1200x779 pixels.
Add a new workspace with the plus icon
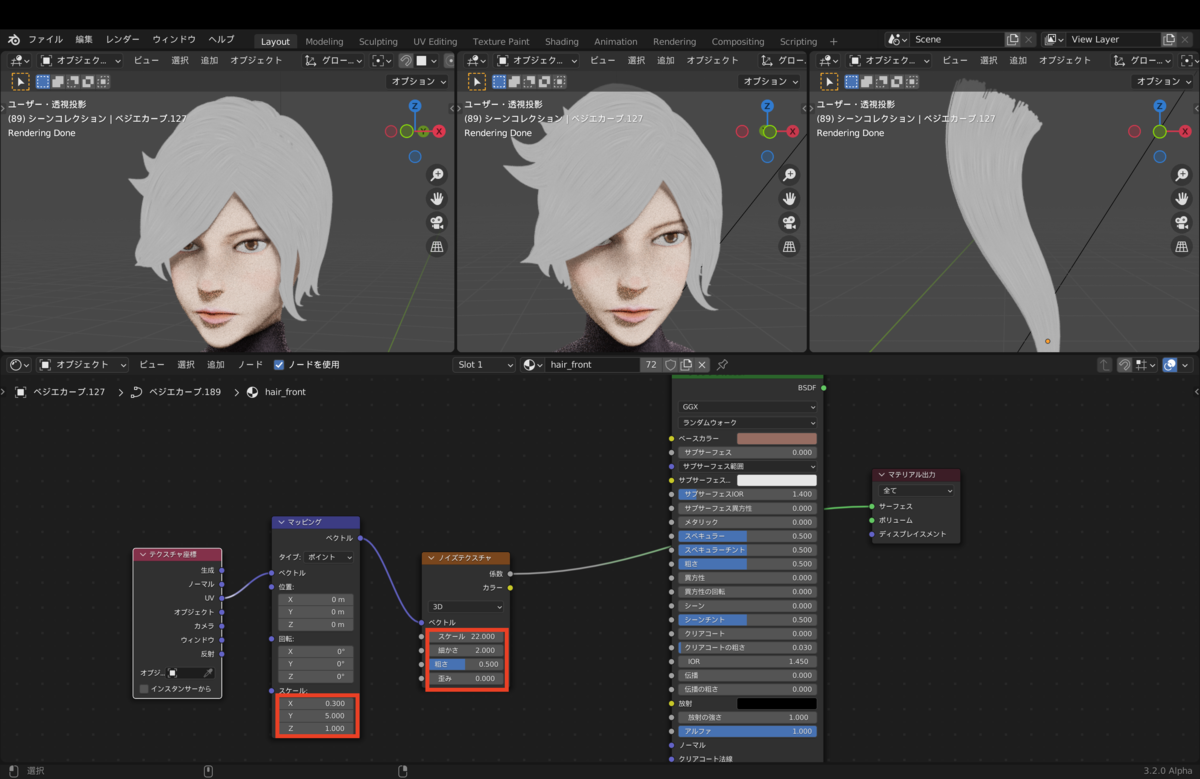[x=834, y=42]
